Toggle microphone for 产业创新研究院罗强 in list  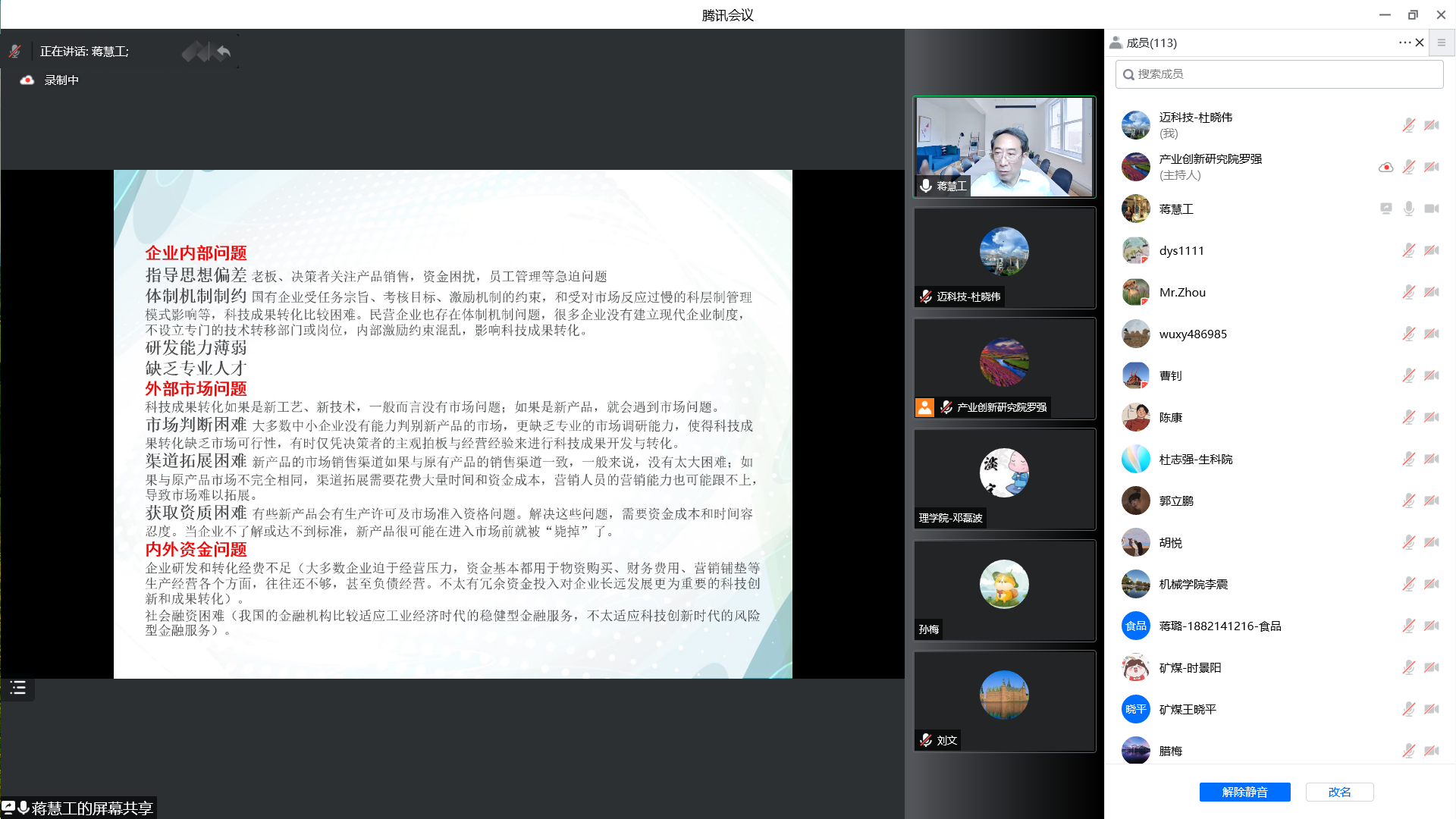pos(1408,167)
